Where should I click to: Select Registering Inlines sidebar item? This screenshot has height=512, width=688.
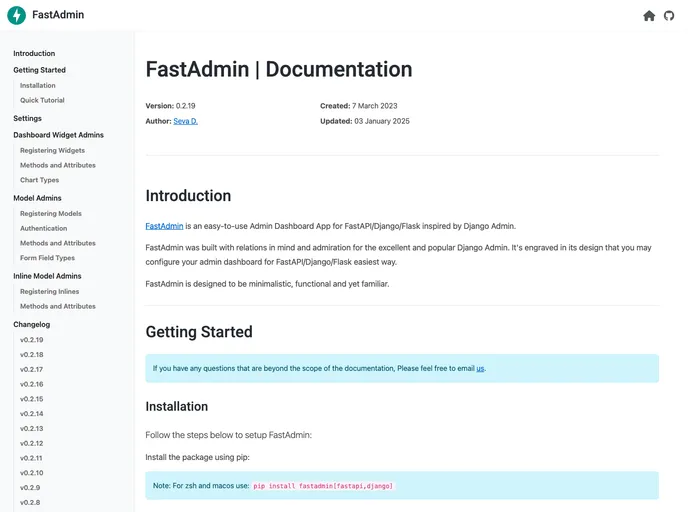tap(50, 292)
